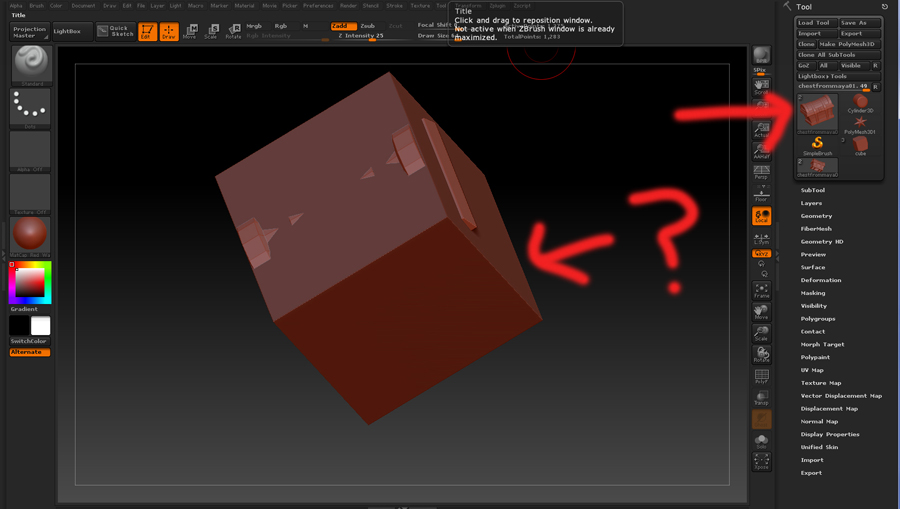This screenshot has height=509, width=900.
Task: Click the Move hand icon in right shelf
Action: [762, 312]
